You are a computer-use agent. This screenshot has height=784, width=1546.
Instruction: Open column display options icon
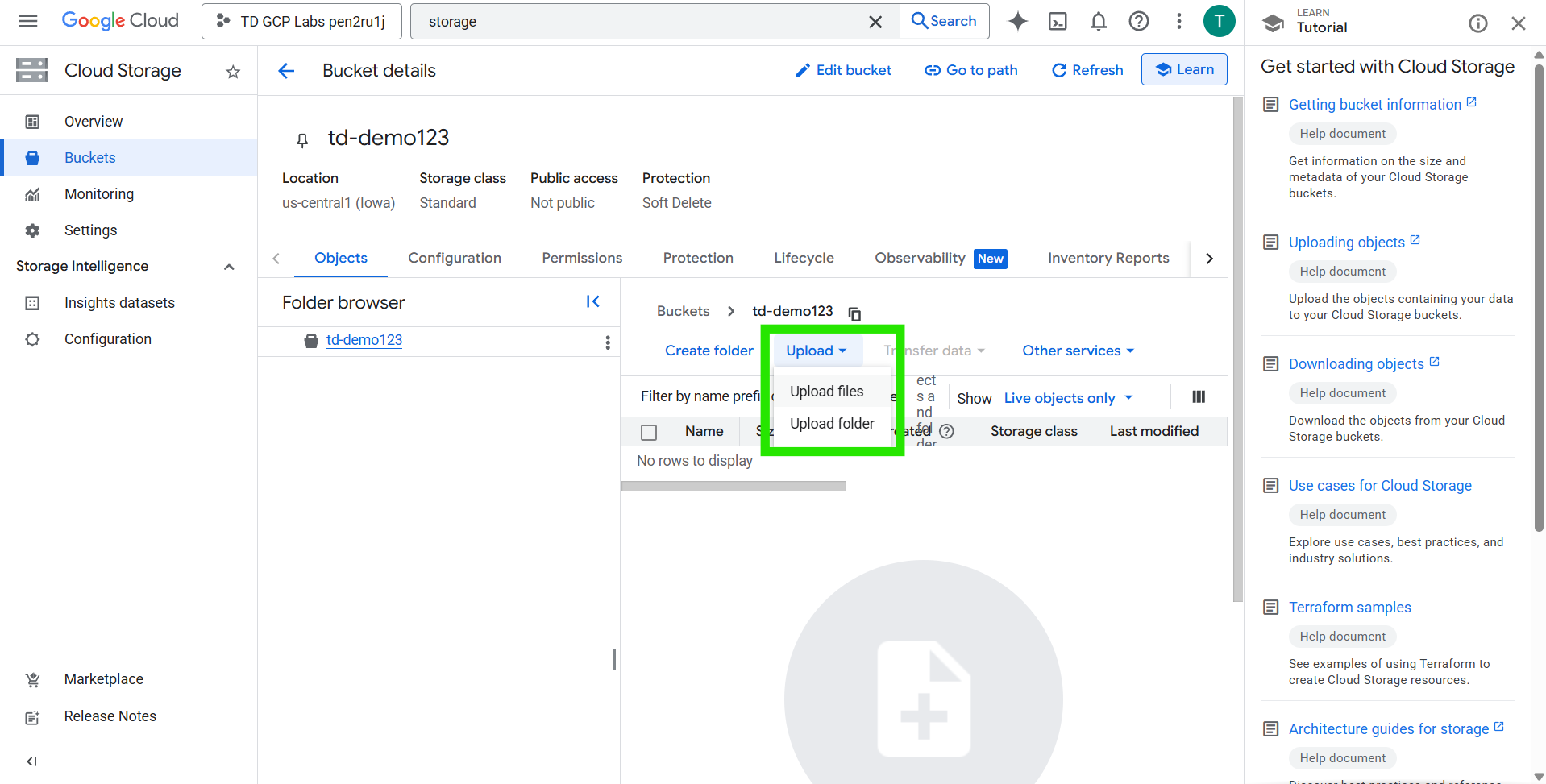click(x=1199, y=397)
